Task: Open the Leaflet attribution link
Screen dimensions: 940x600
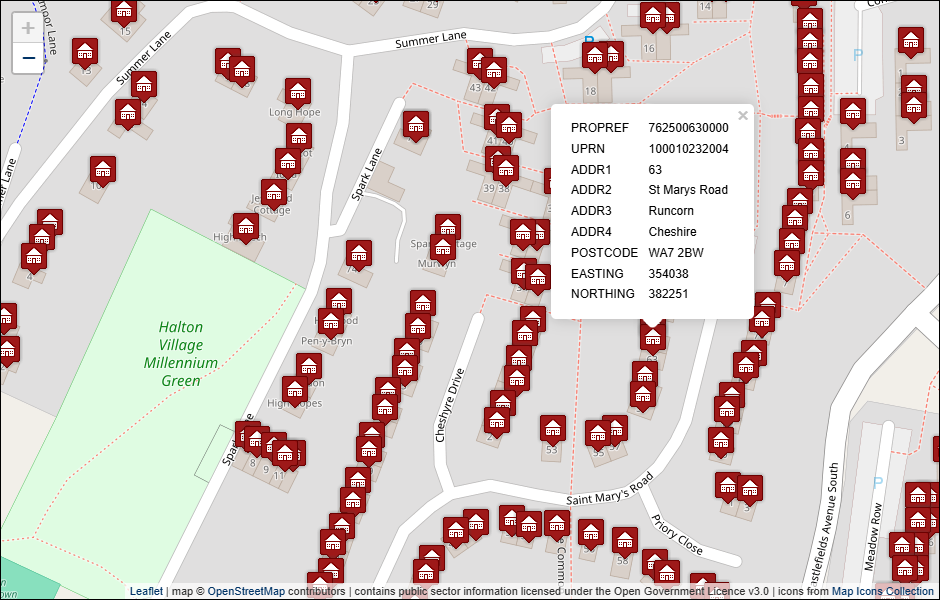Action: coord(146,591)
